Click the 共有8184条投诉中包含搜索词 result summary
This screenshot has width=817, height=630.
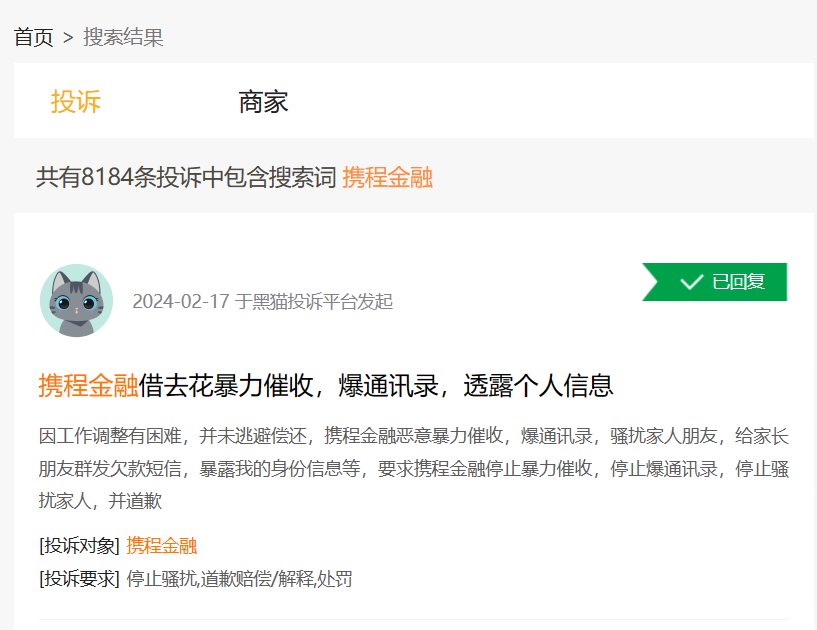(186, 177)
